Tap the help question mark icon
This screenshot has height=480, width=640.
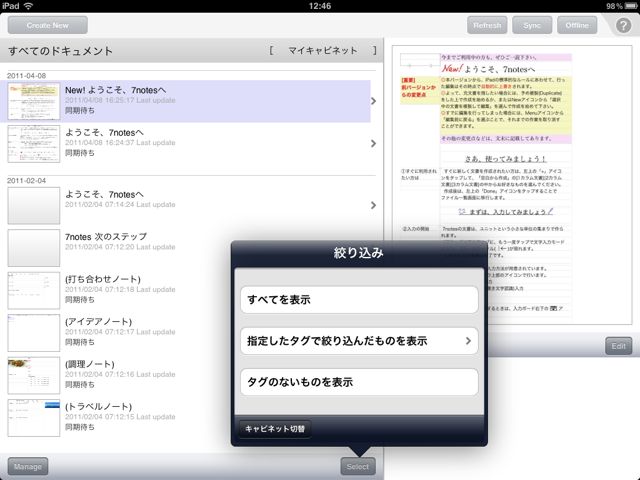click(x=623, y=25)
